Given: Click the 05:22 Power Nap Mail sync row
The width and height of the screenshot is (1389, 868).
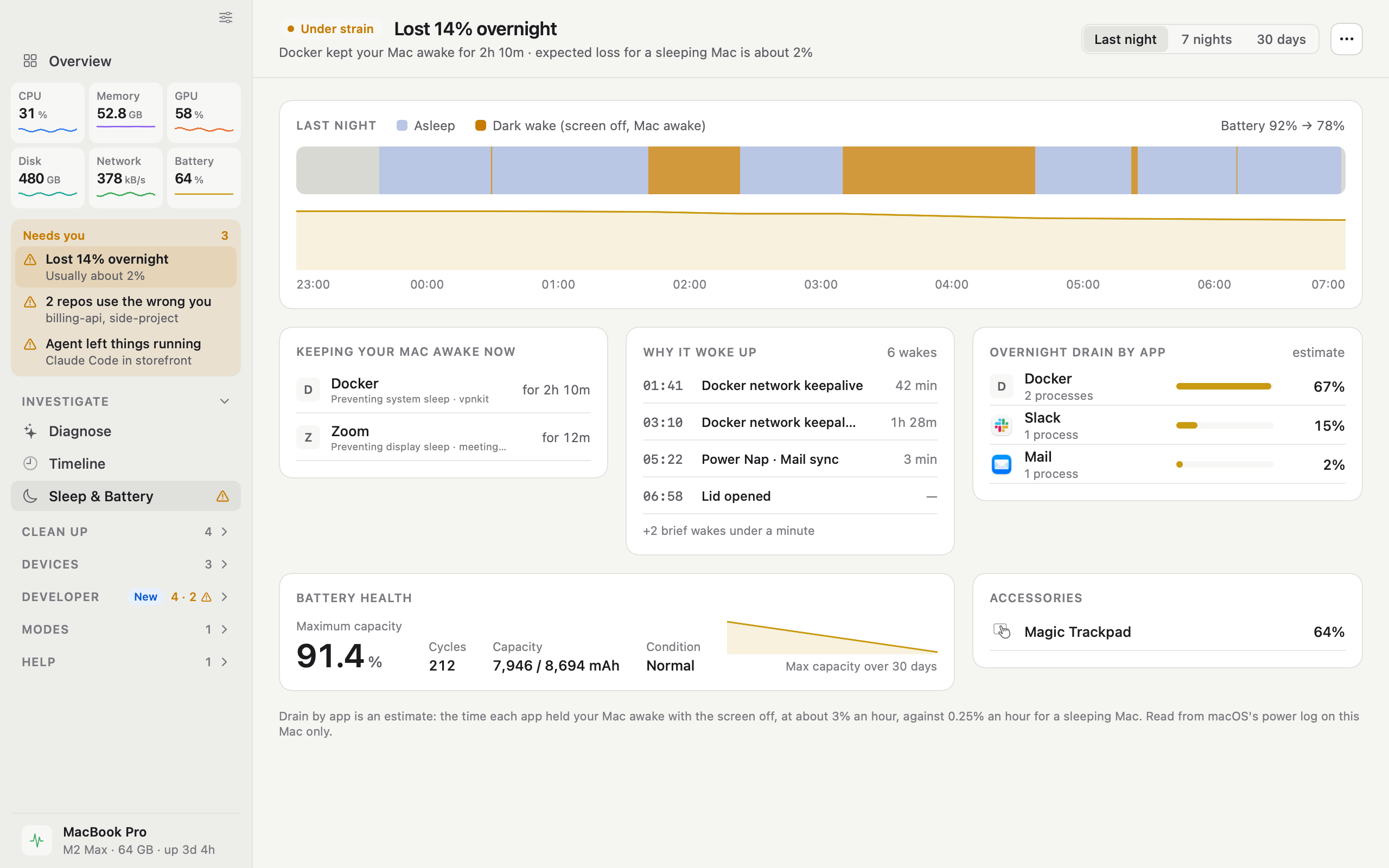Looking at the screenshot, I should pos(790,459).
